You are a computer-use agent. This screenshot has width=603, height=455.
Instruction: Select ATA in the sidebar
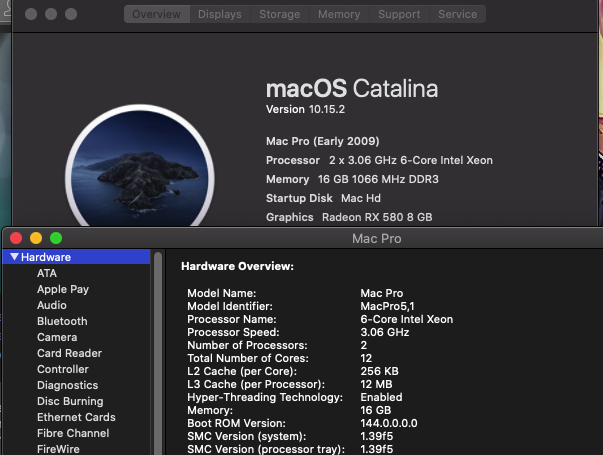47,273
